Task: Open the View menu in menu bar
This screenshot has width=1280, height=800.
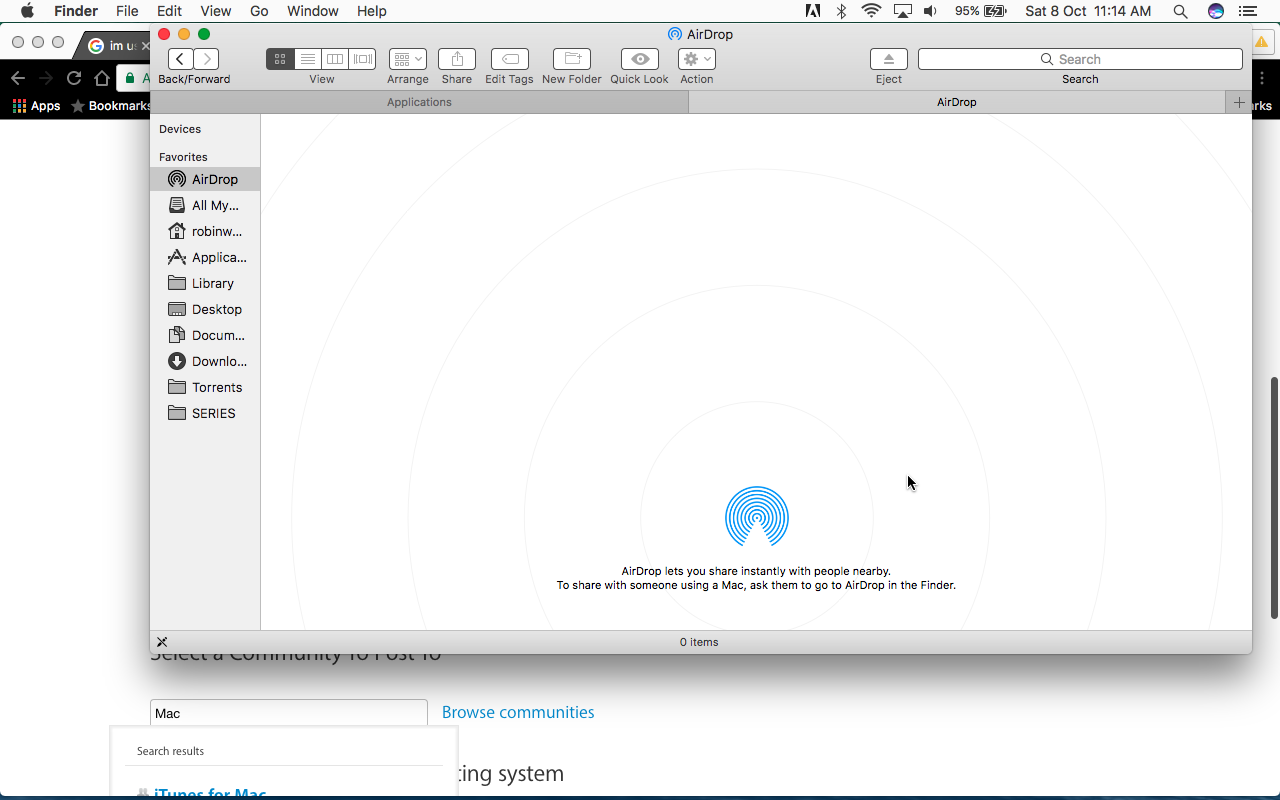Action: pos(215,11)
